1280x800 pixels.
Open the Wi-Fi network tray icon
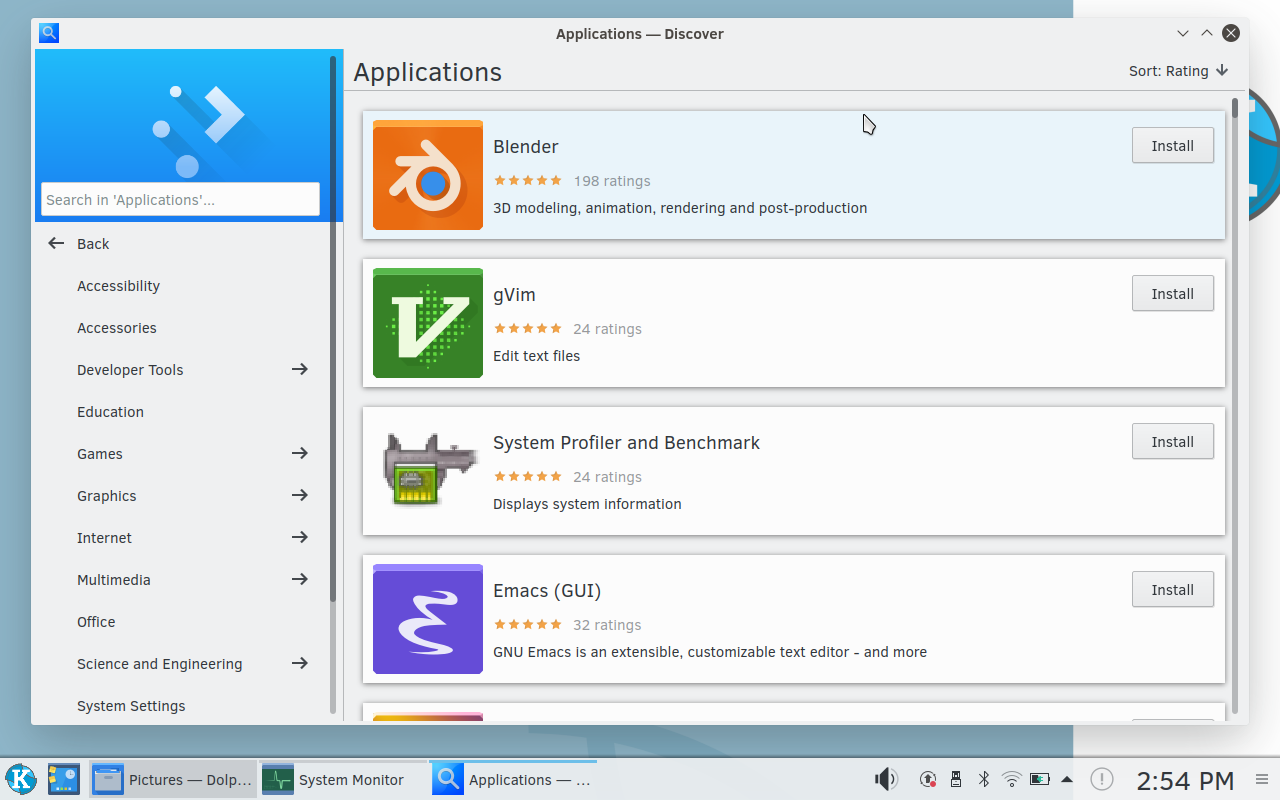pos(1011,779)
